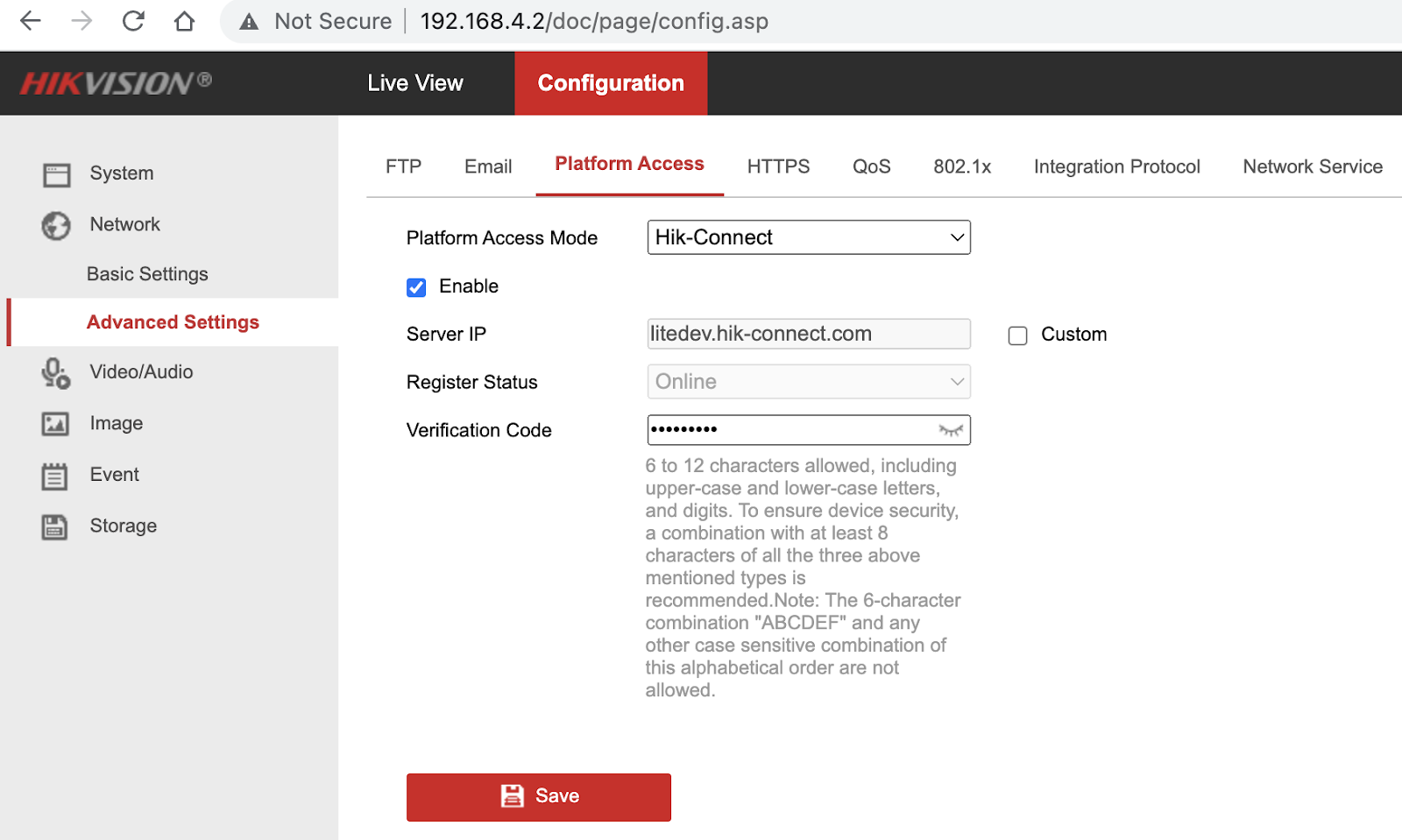
Task: Click the Storage disk icon
Action: point(54,526)
